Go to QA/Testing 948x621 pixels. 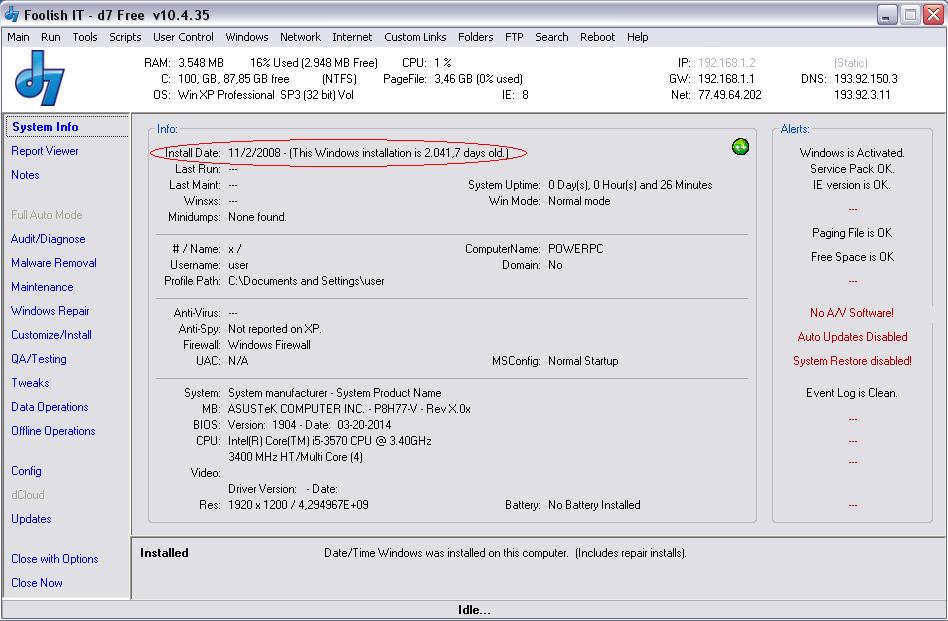39,359
